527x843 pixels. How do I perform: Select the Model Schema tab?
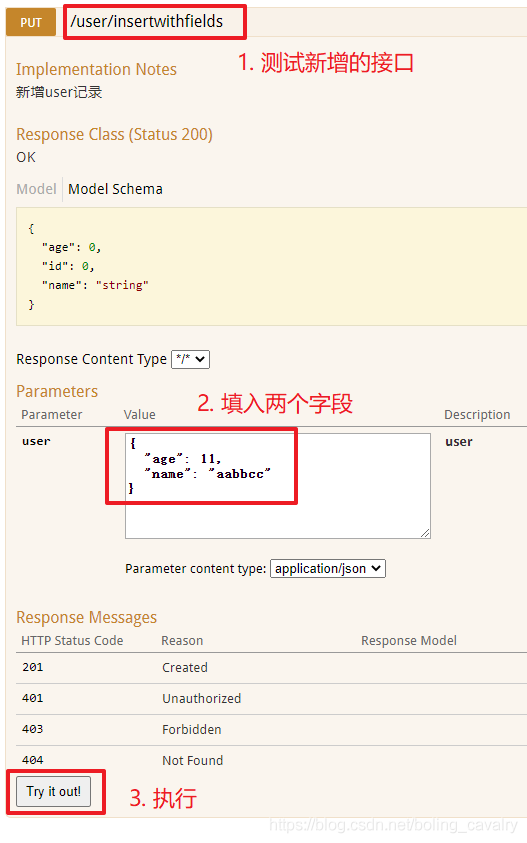coord(115,189)
